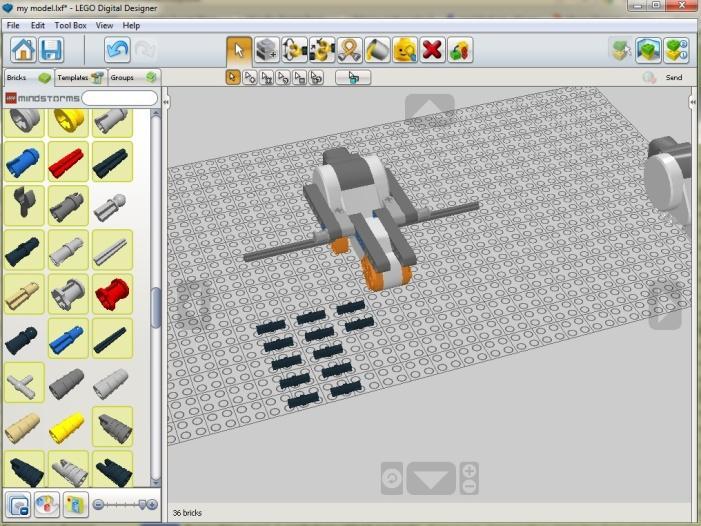This screenshot has width=701, height=526.
Task: Switch to View mode
Action: tap(648, 50)
